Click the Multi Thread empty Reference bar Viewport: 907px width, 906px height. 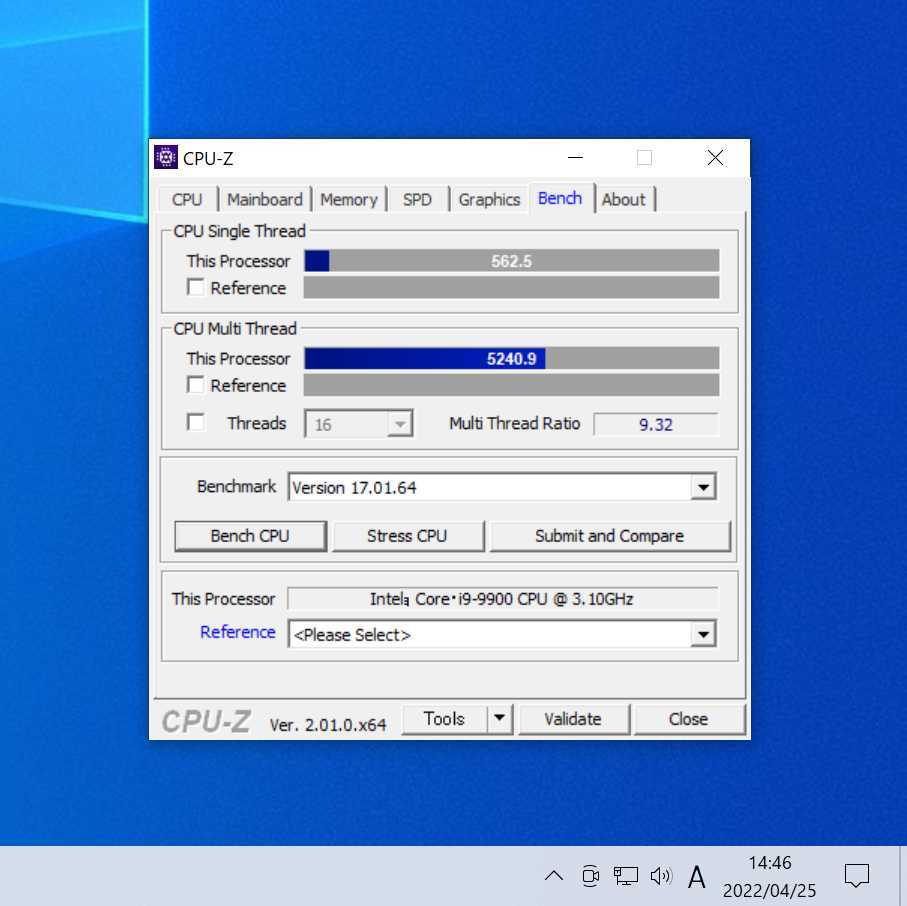click(512, 385)
